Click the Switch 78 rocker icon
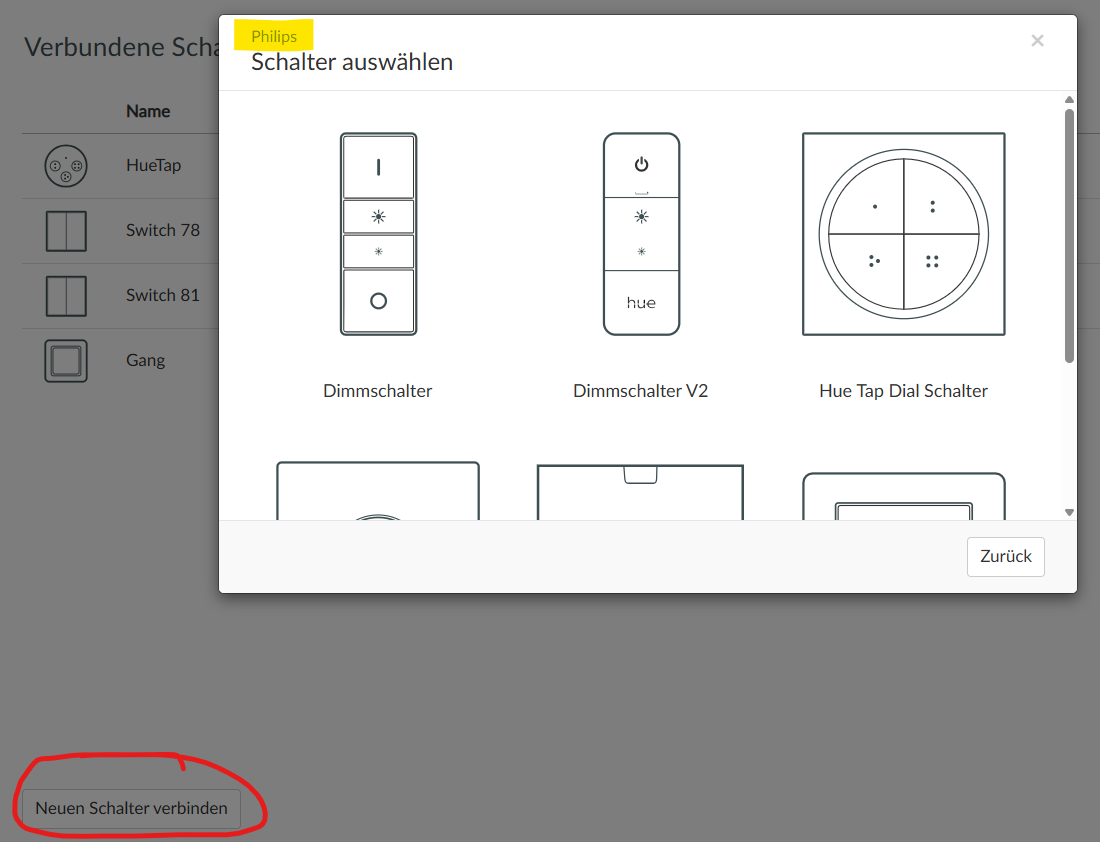The height and width of the screenshot is (842, 1100). [66, 230]
